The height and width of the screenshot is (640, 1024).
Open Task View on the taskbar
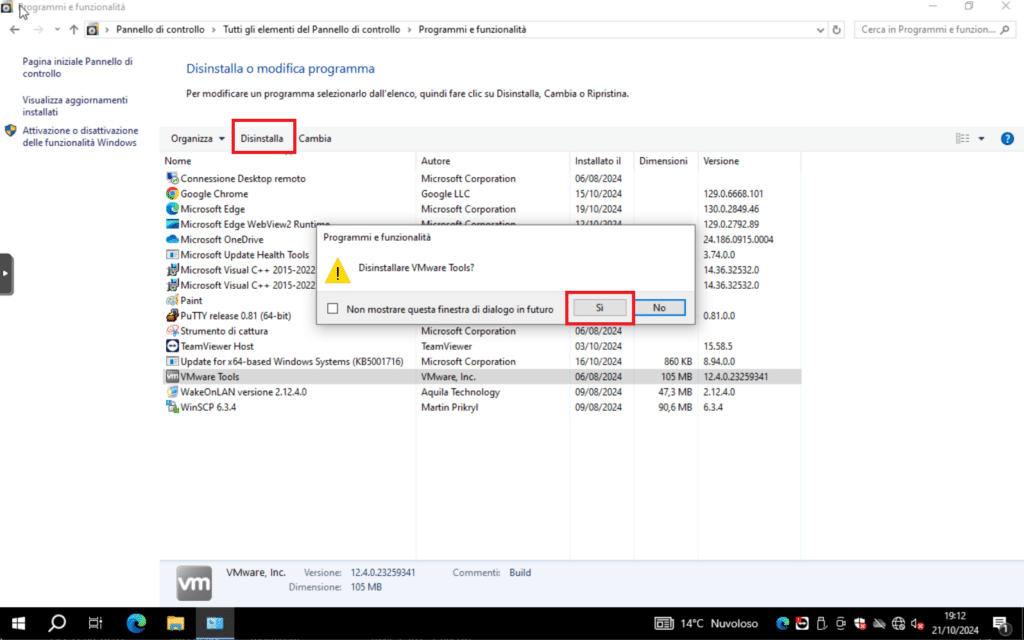click(95, 623)
